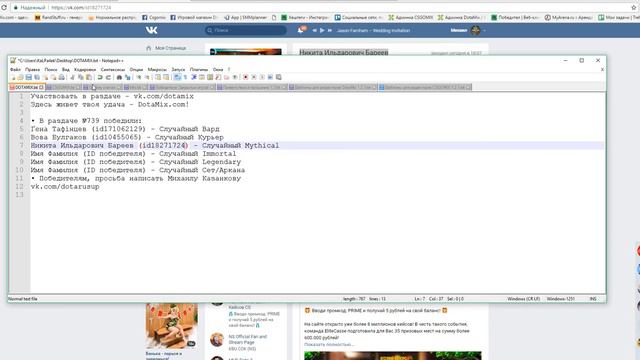The image size is (640, 360).
Task: Click the Copy icon in Notepad++ toolbar
Action: pos(80,77)
